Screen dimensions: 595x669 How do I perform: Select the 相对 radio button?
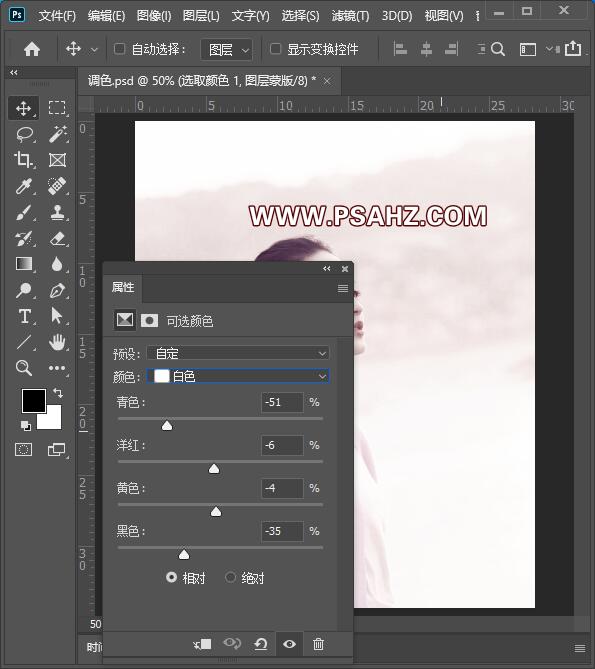click(171, 577)
